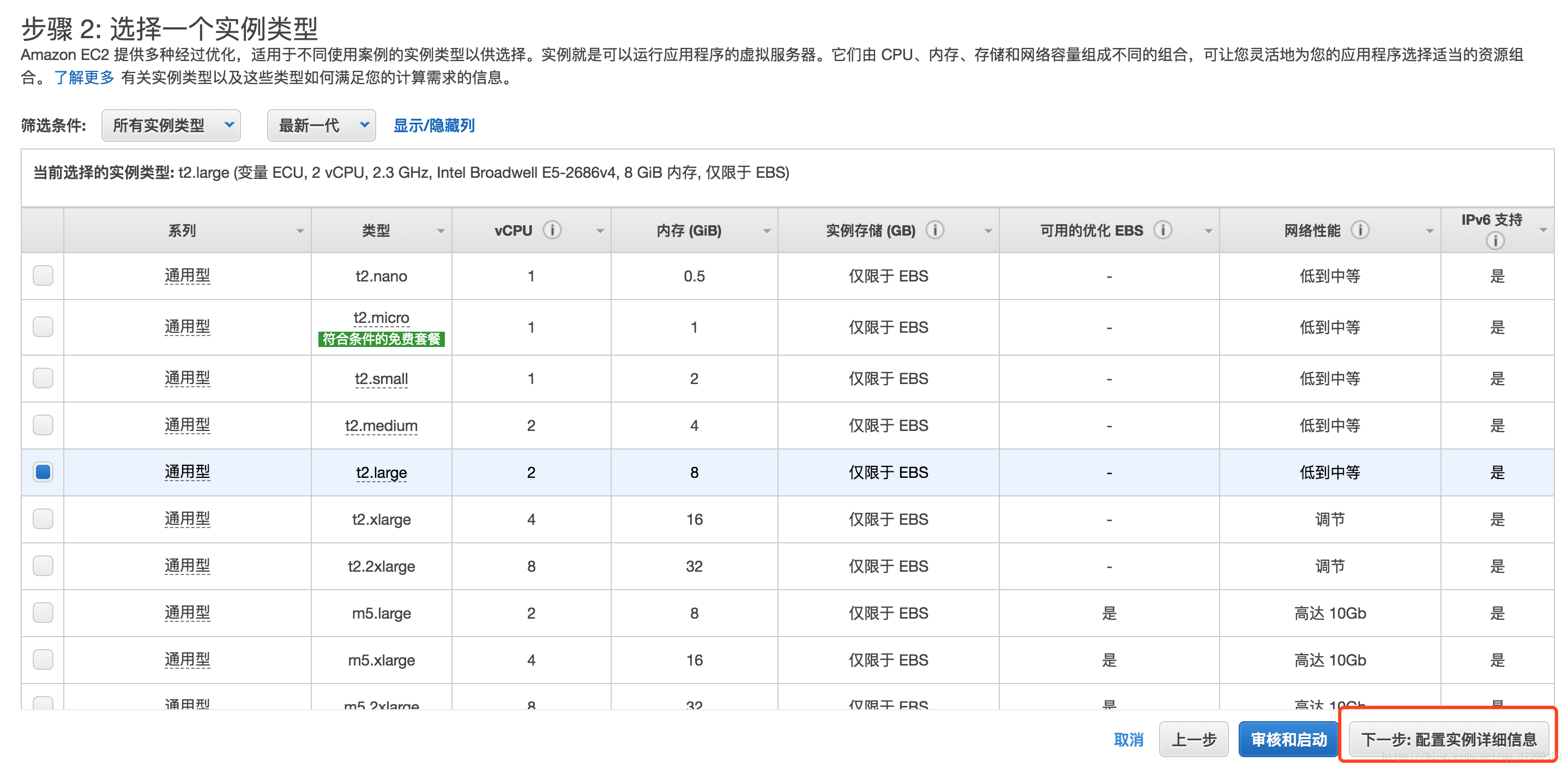Click memory value 32 in t2.2xlarge row

click(x=694, y=566)
